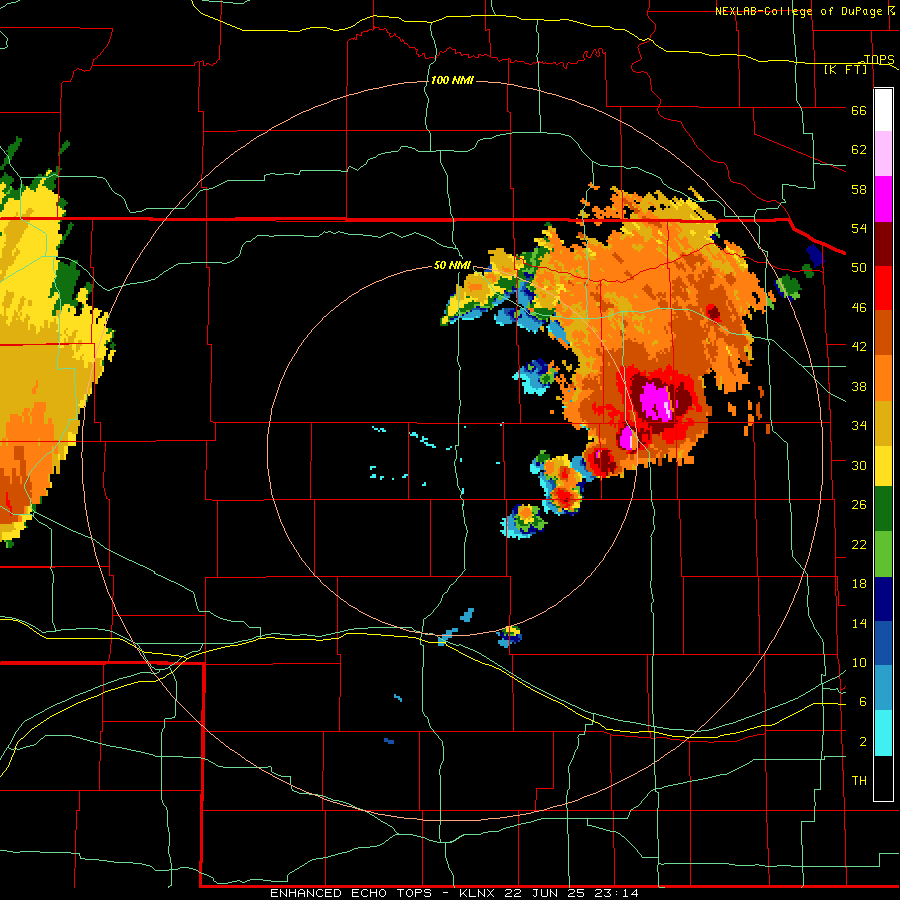Click the 6 legend value
This screenshot has width=900, height=900.
pyautogui.click(x=863, y=702)
